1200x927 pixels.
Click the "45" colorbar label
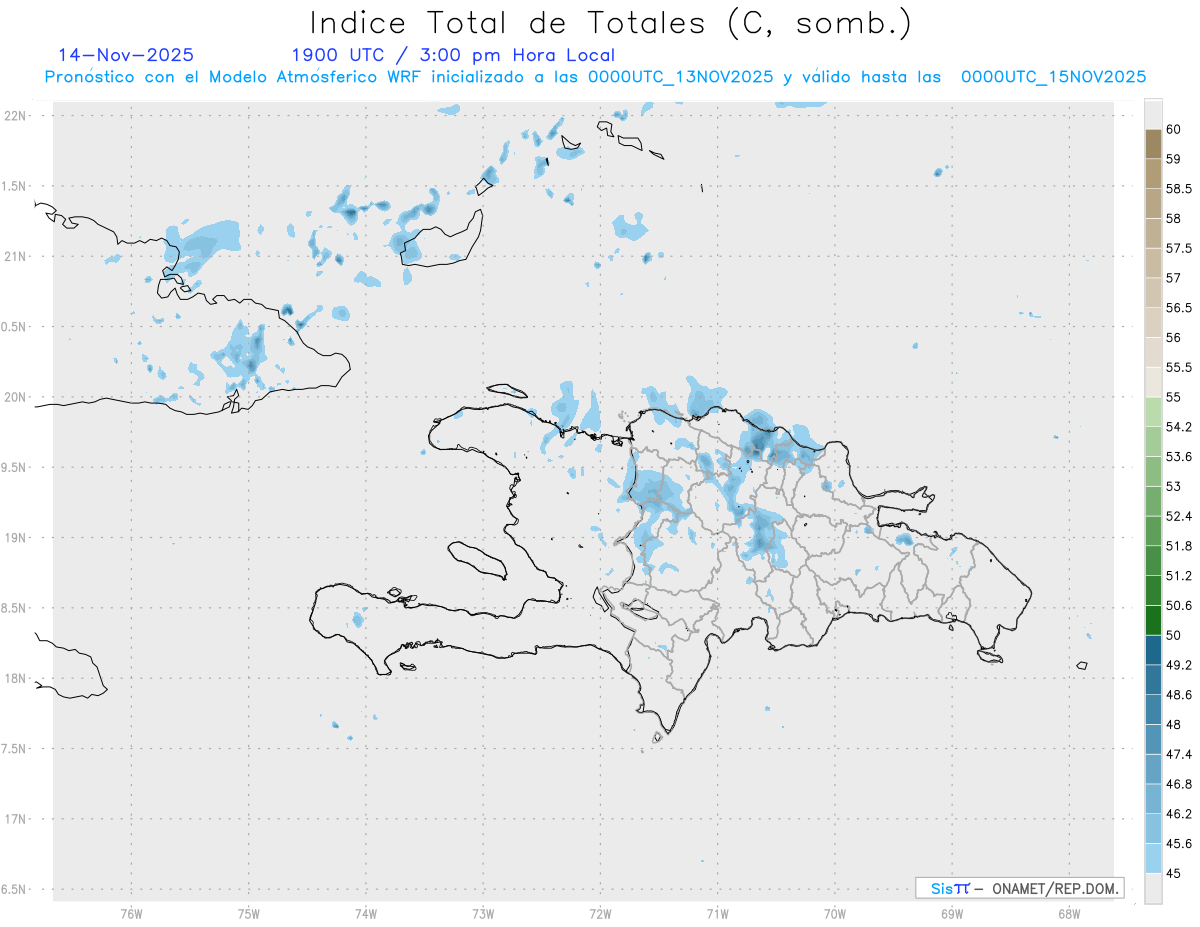(1174, 873)
